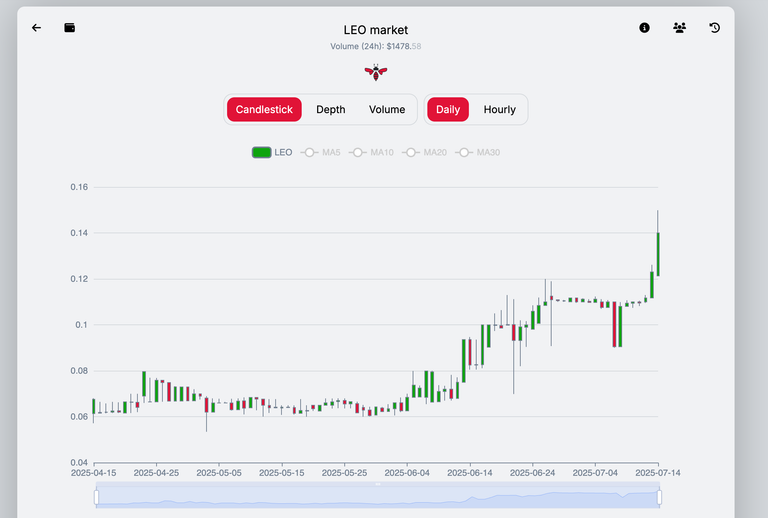The height and width of the screenshot is (518, 768).
Task: Click the 2025-04-15 date axis label
Action: (94, 473)
